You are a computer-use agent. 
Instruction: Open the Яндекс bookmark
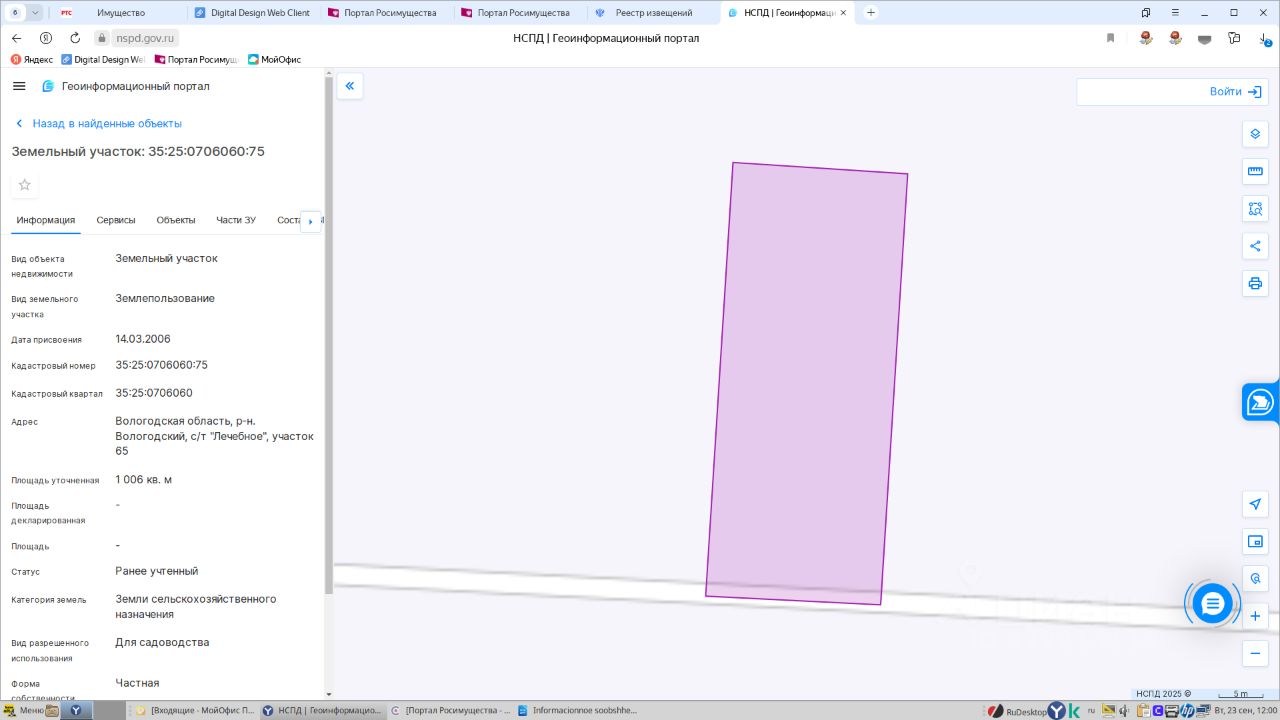pyautogui.click(x=32, y=59)
